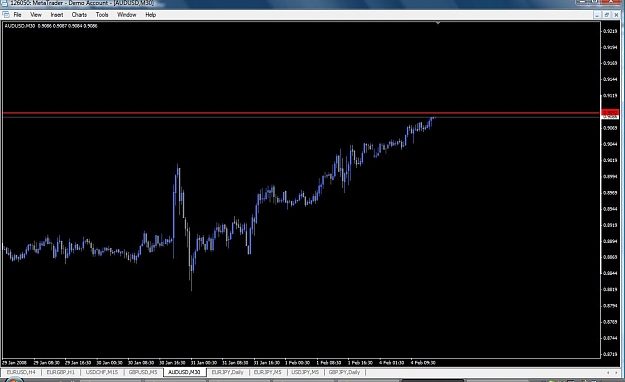This screenshot has width=625, height=382.
Task: Open the Window menu
Action: (127, 15)
